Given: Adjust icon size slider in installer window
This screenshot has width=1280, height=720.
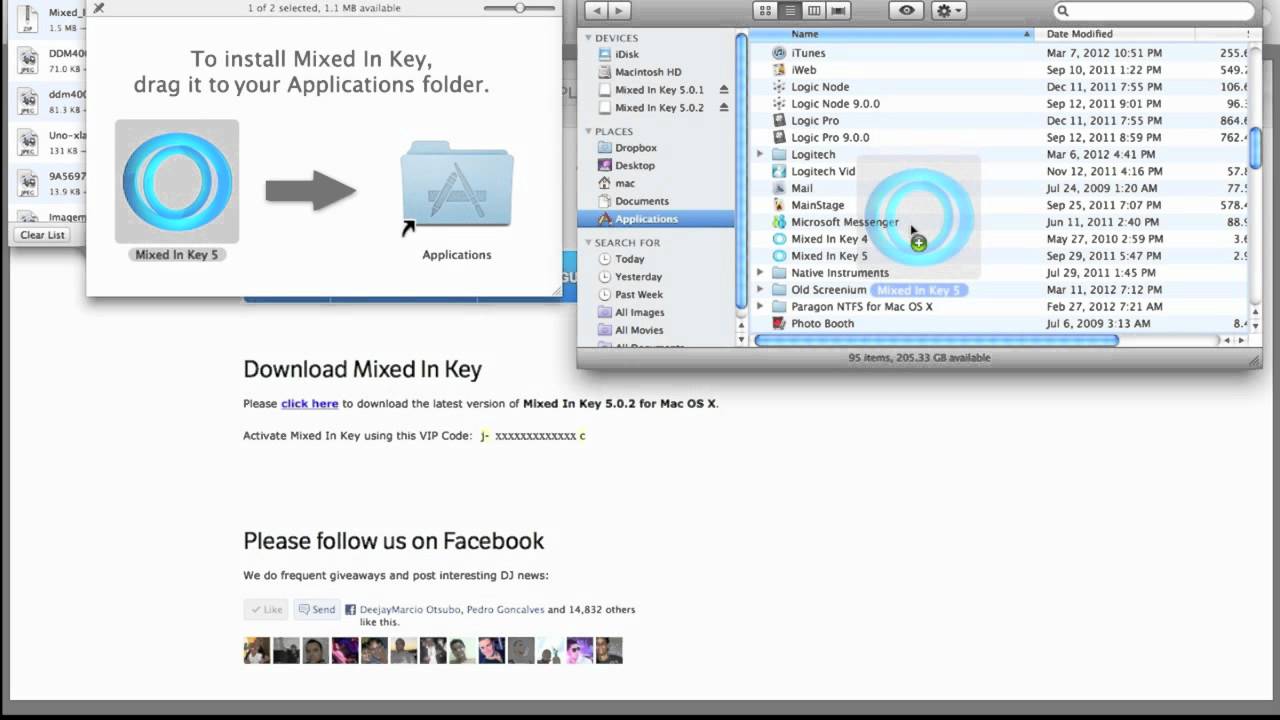Looking at the screenshot, I should 519,8.
